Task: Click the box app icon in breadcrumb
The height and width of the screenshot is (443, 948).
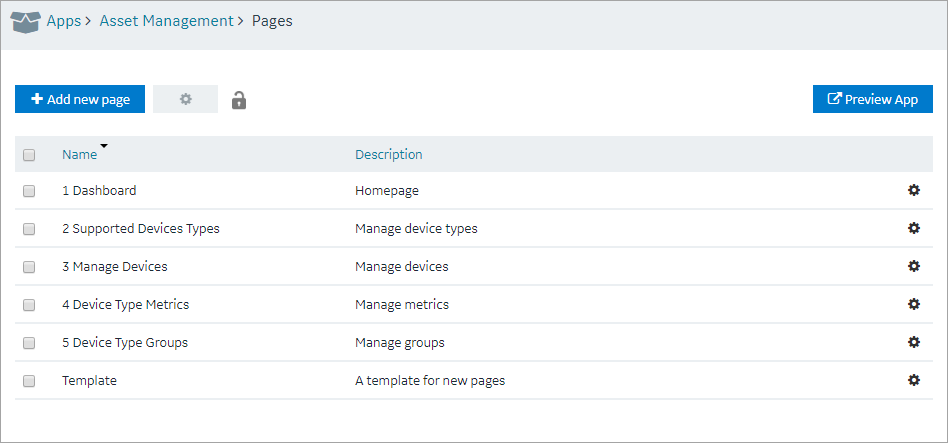Action: click(x=25, y=22)
